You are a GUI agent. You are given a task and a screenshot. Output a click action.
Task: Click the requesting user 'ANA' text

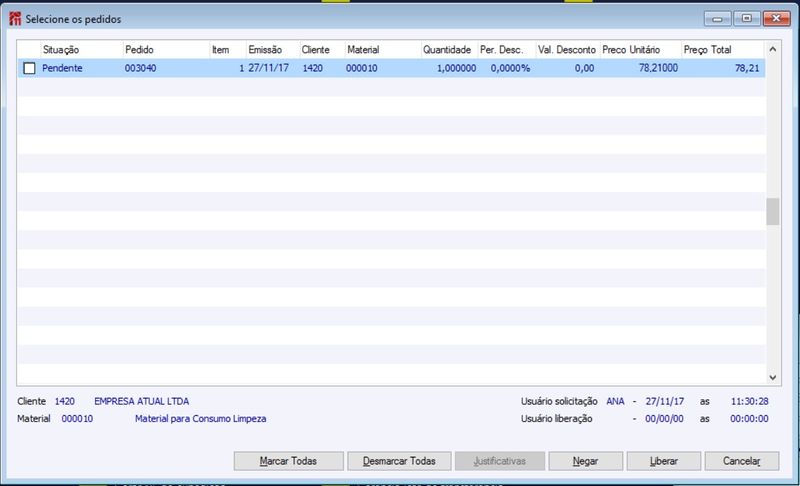pos(615,401)
